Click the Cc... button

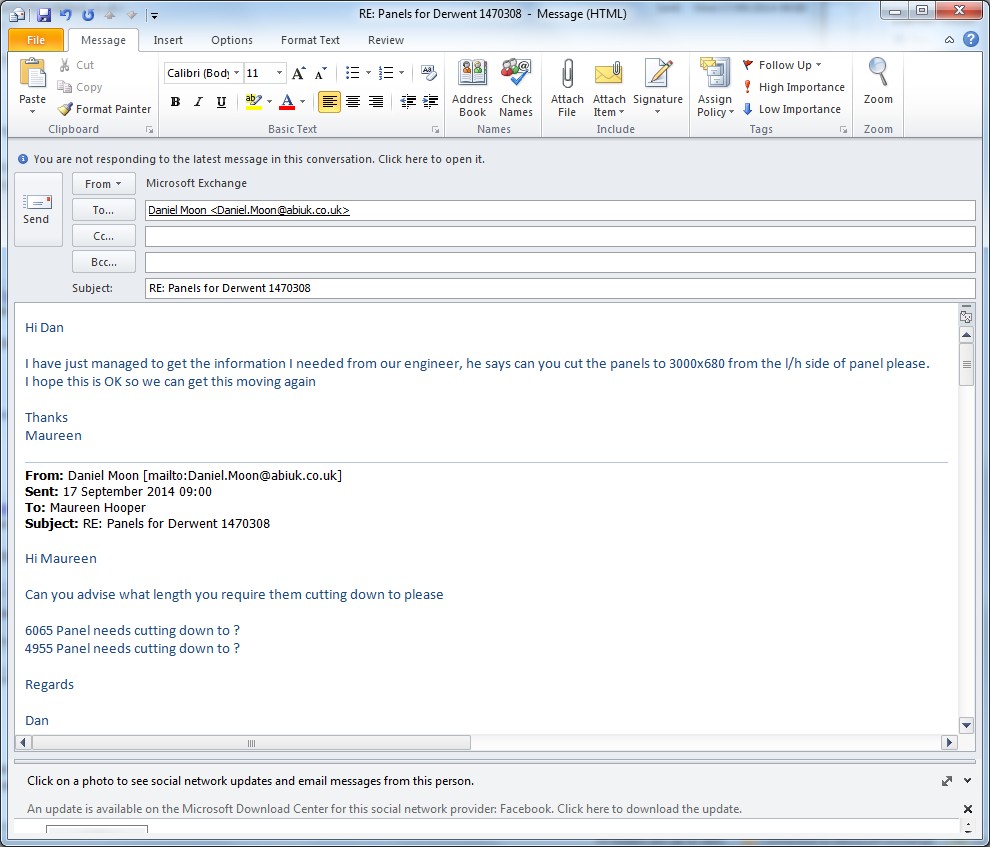[x=104, y=236]
